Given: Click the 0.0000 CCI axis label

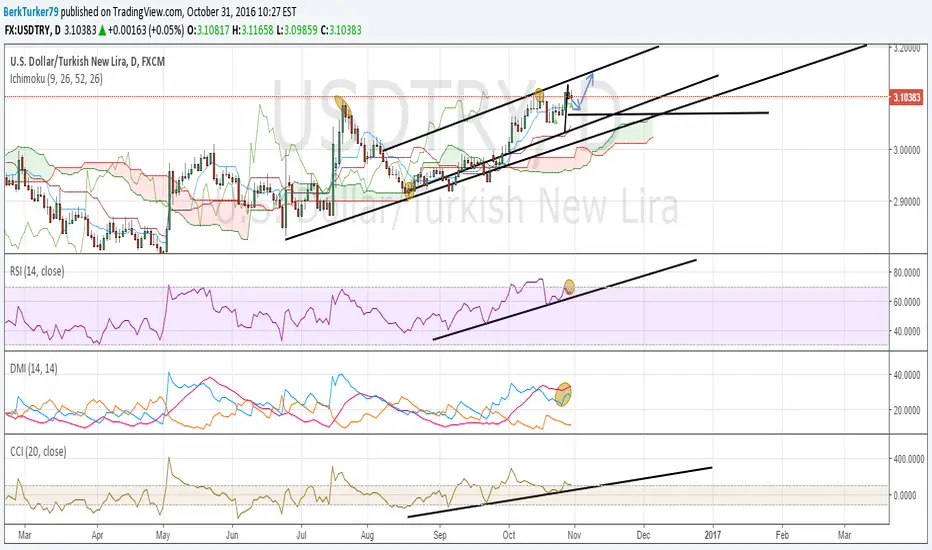Looking at the screenshot, I should [905, 495].
